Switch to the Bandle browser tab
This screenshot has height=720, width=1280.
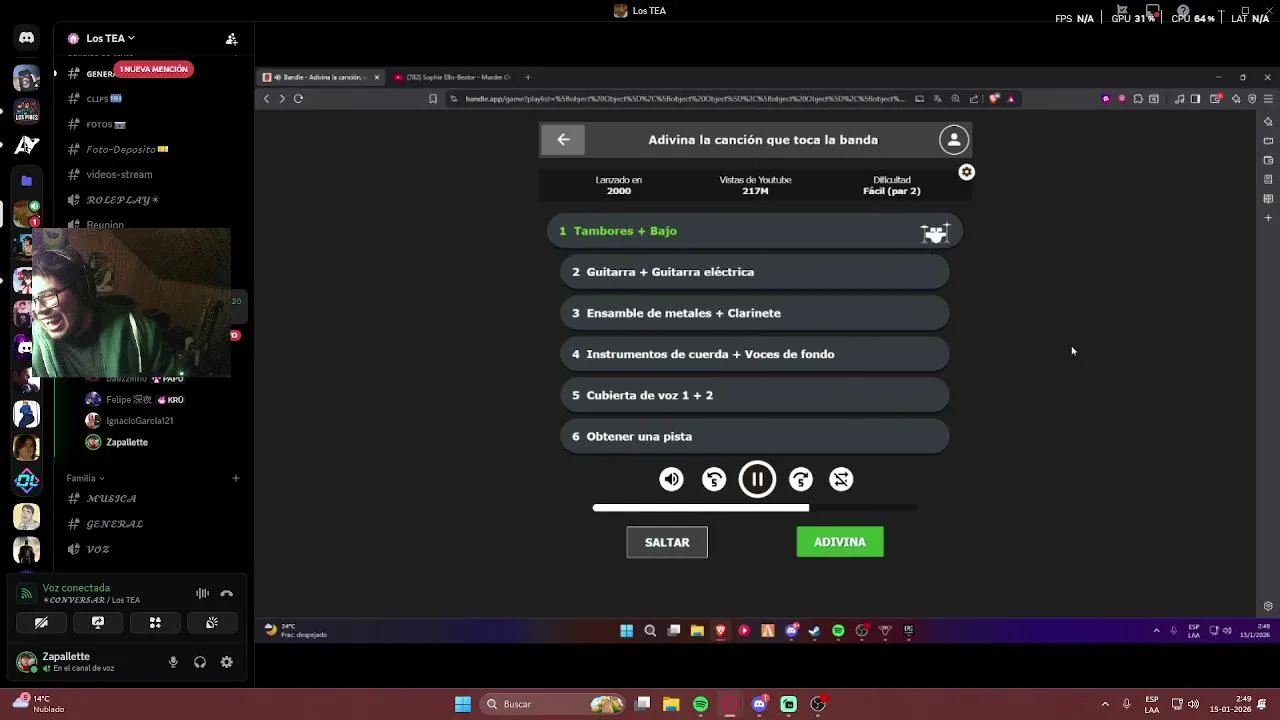322,77
